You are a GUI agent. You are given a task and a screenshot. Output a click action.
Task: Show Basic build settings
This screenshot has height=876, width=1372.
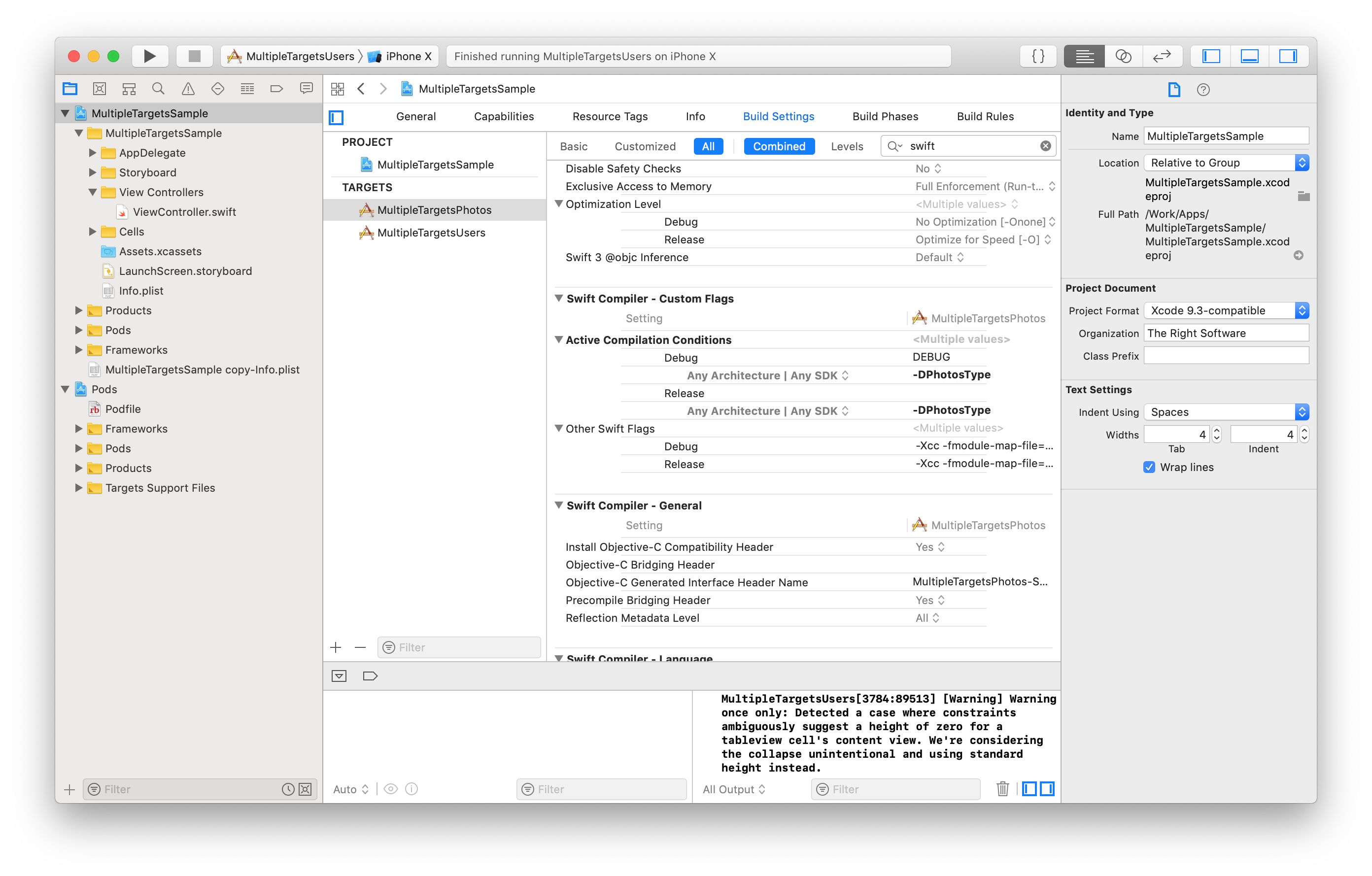[573, 146]
